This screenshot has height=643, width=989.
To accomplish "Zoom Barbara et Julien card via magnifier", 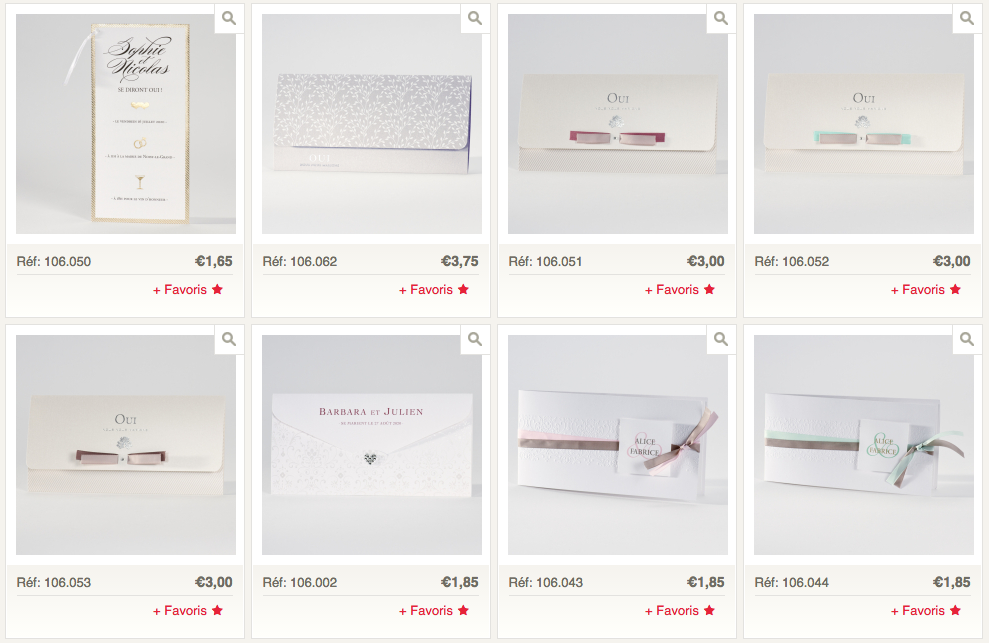I will point(475,339).
